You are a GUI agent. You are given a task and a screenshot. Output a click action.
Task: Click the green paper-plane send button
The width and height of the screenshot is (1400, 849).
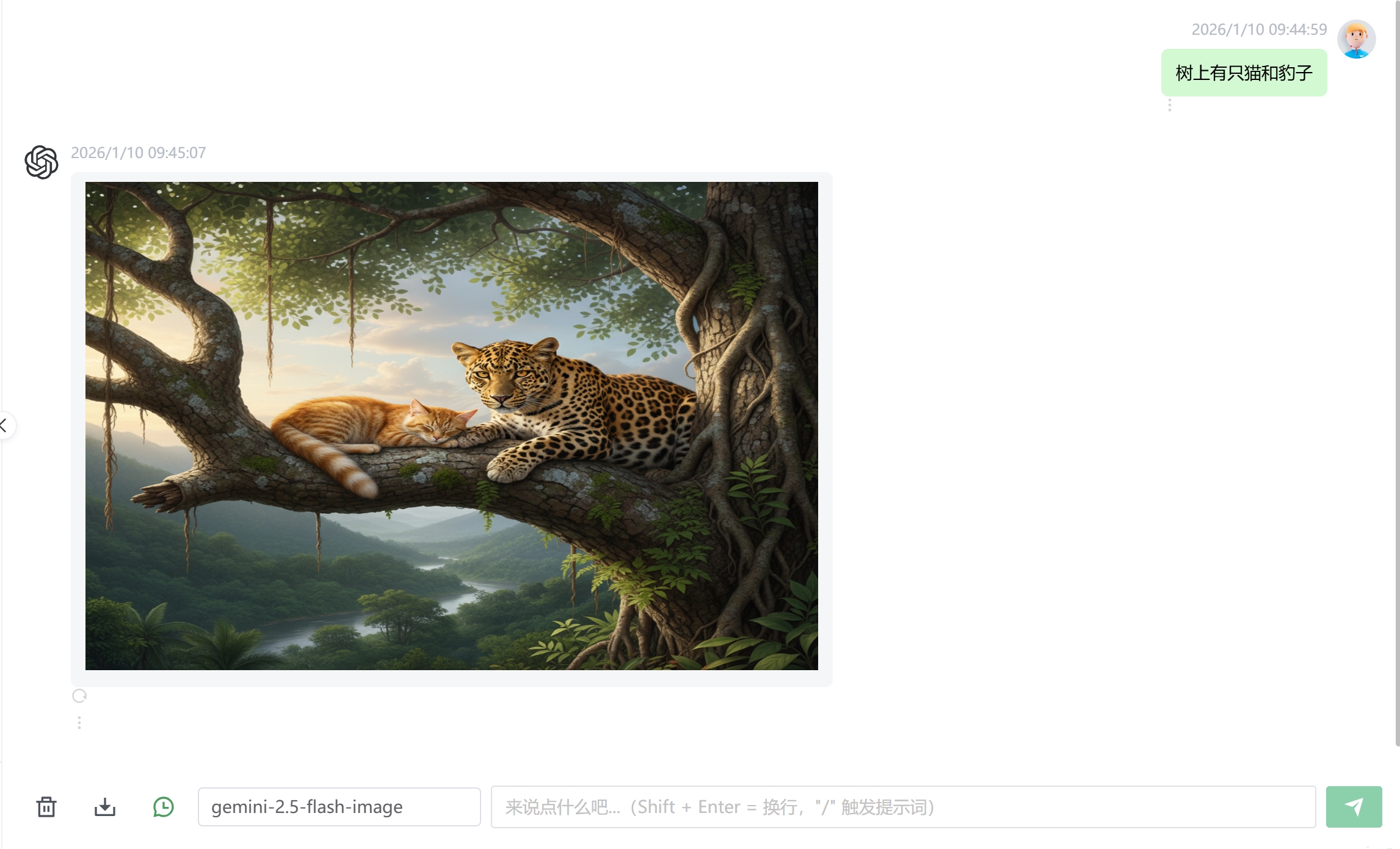pos(1354,807)
